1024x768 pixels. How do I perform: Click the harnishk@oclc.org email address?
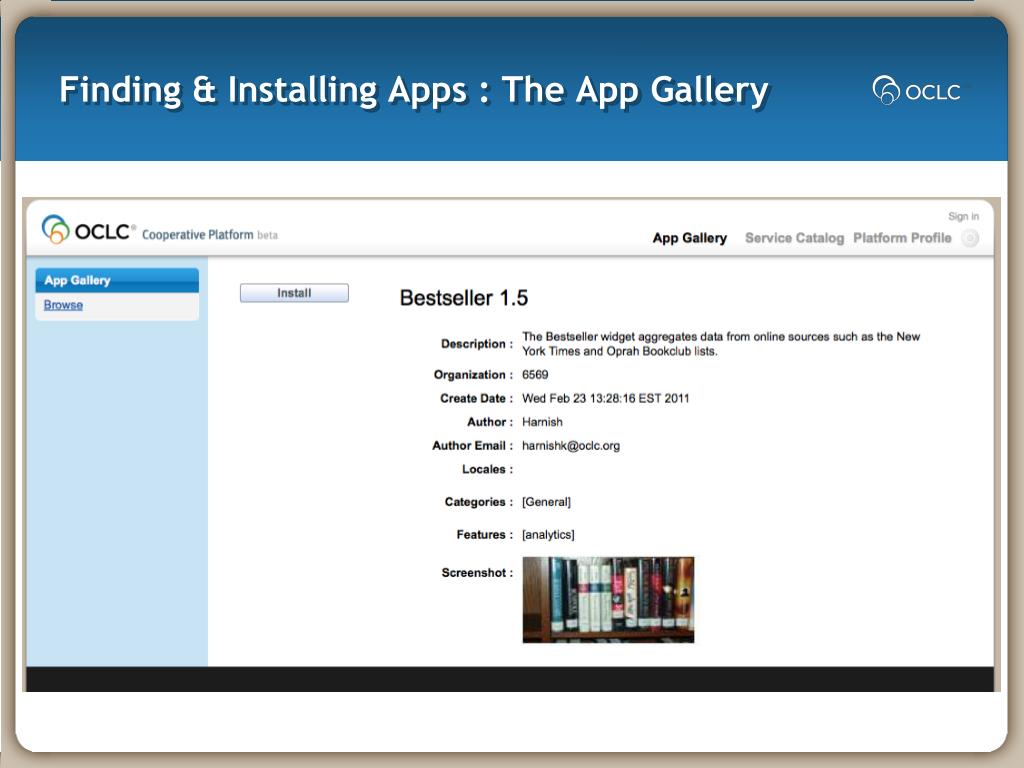point(570,446)
